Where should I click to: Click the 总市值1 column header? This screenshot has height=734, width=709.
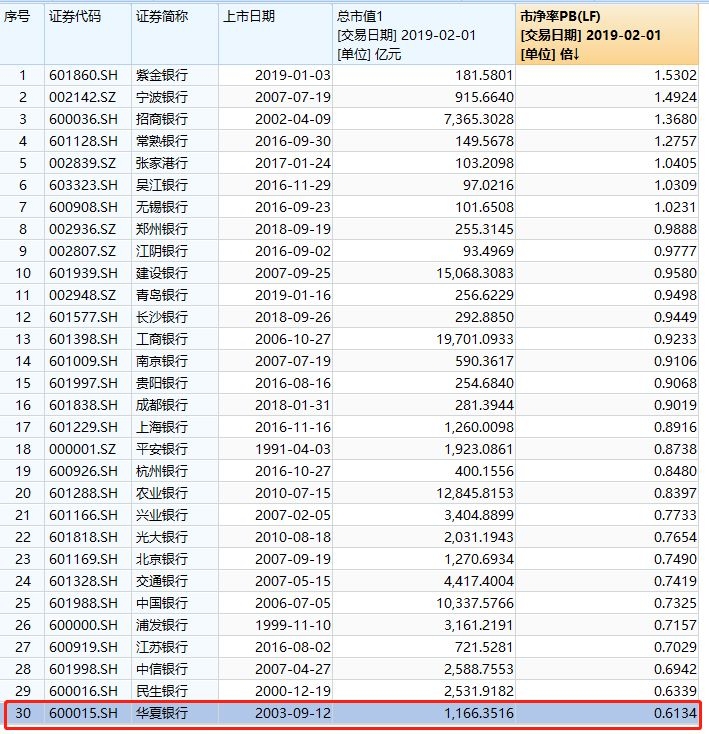[424, 35]
